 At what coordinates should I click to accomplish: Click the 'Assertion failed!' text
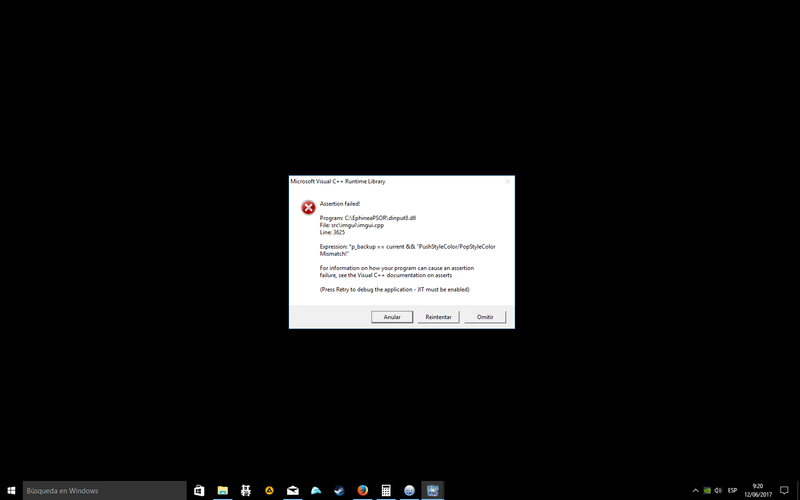340,204
